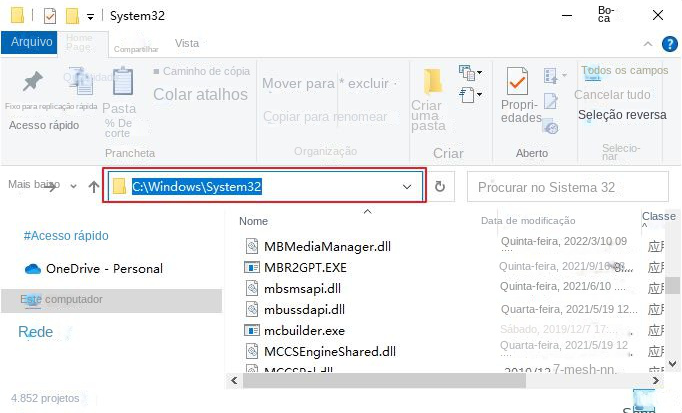Click the up-arrow parent folder icon
The width and height of the screenshot is (682, 413).
[94, 187]
